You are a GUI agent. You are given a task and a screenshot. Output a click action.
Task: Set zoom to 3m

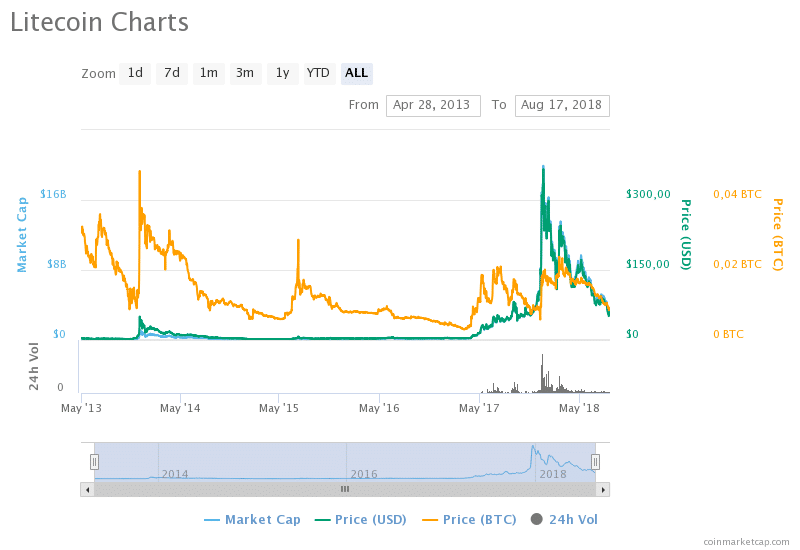(x=245, y=73)
